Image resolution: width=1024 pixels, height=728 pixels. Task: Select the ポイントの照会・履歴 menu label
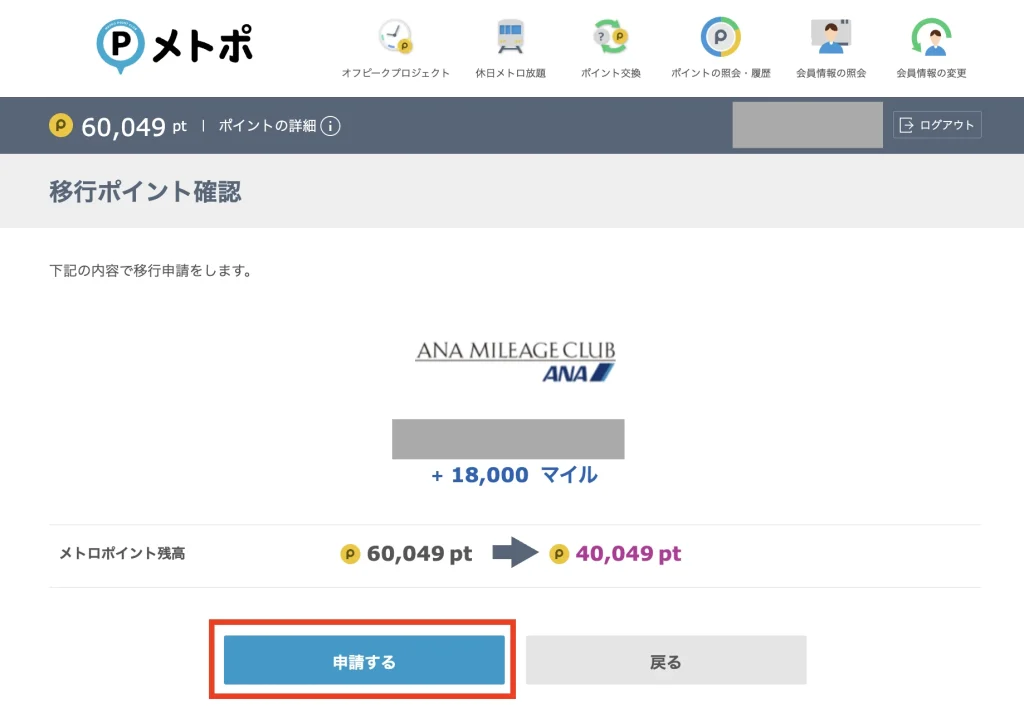point(720,73)
